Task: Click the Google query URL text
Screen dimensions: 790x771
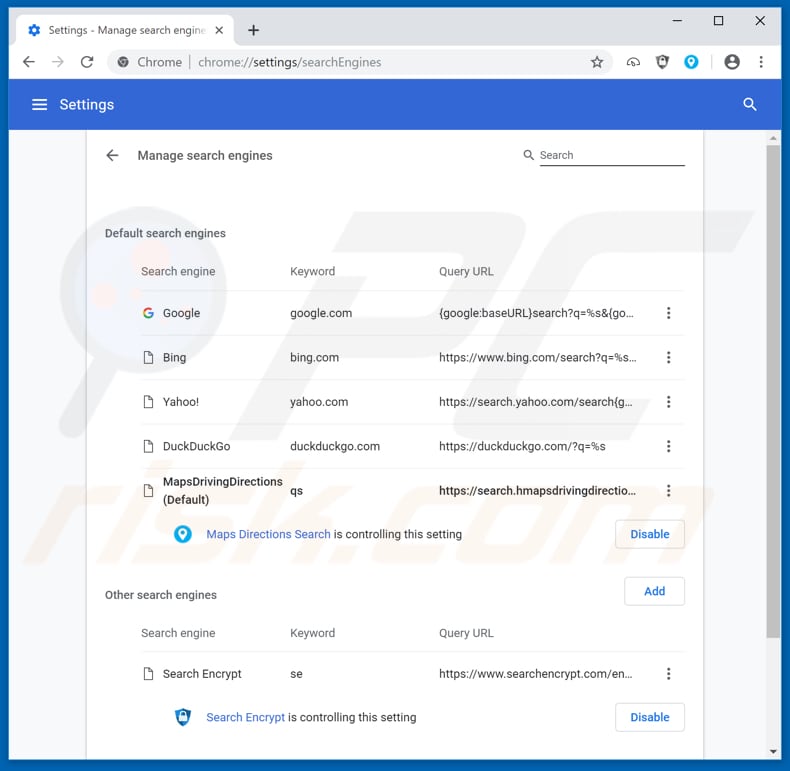Action: [537, 313]
